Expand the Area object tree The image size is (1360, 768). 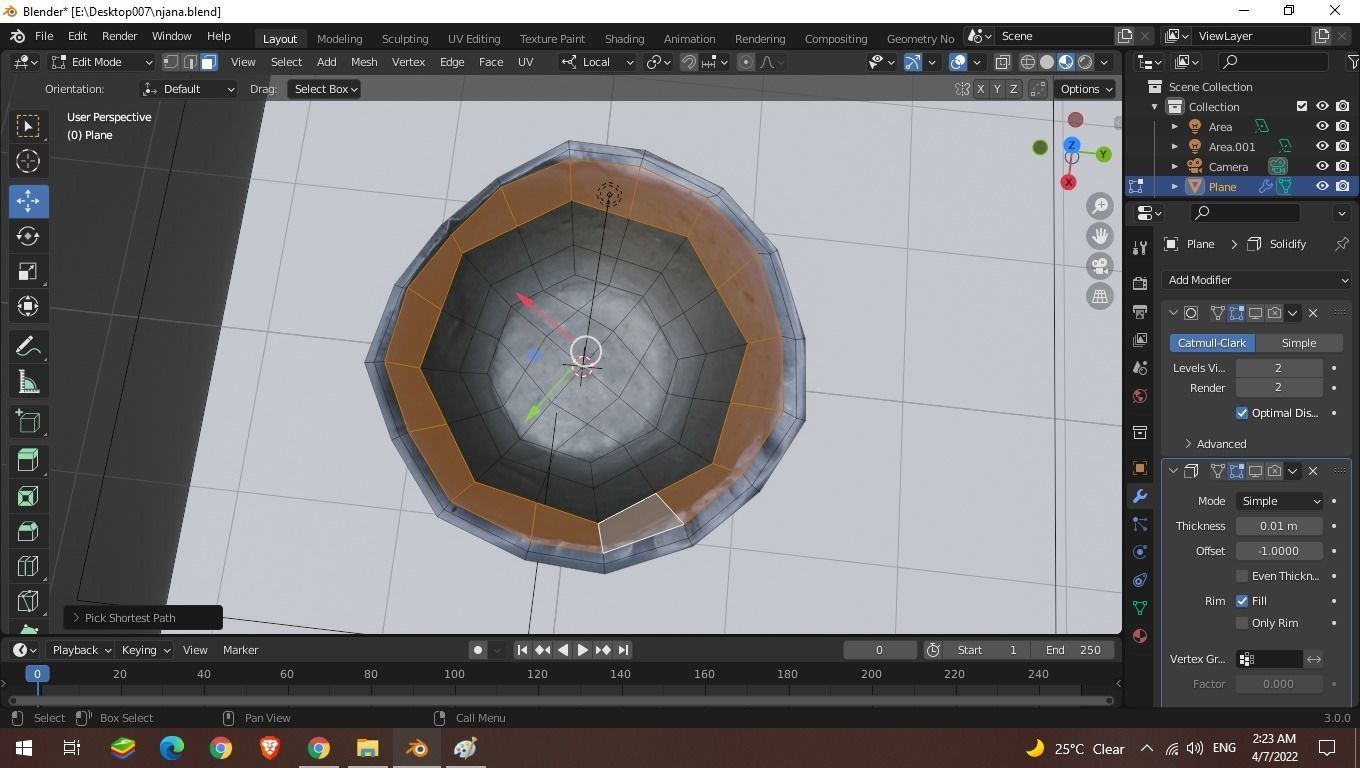pyautogui.click(x=1175, y=127)
